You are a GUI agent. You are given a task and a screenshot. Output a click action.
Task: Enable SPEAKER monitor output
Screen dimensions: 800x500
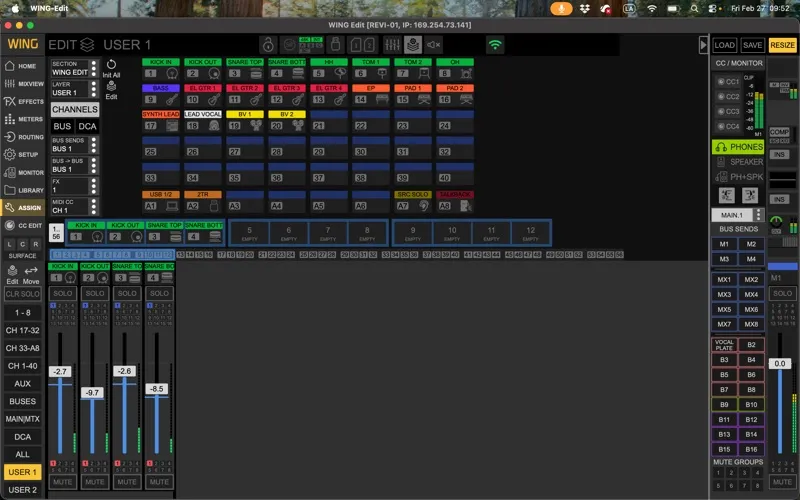[738, 162]
